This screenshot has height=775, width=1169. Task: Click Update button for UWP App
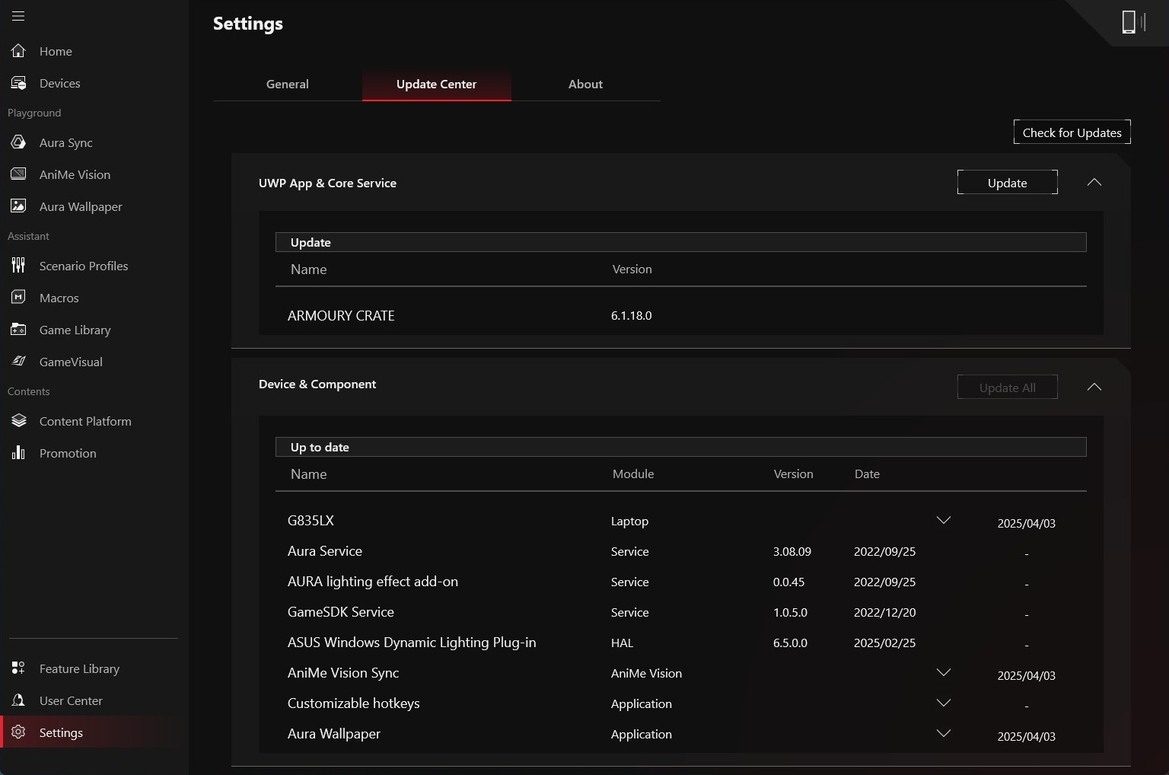1007,183
